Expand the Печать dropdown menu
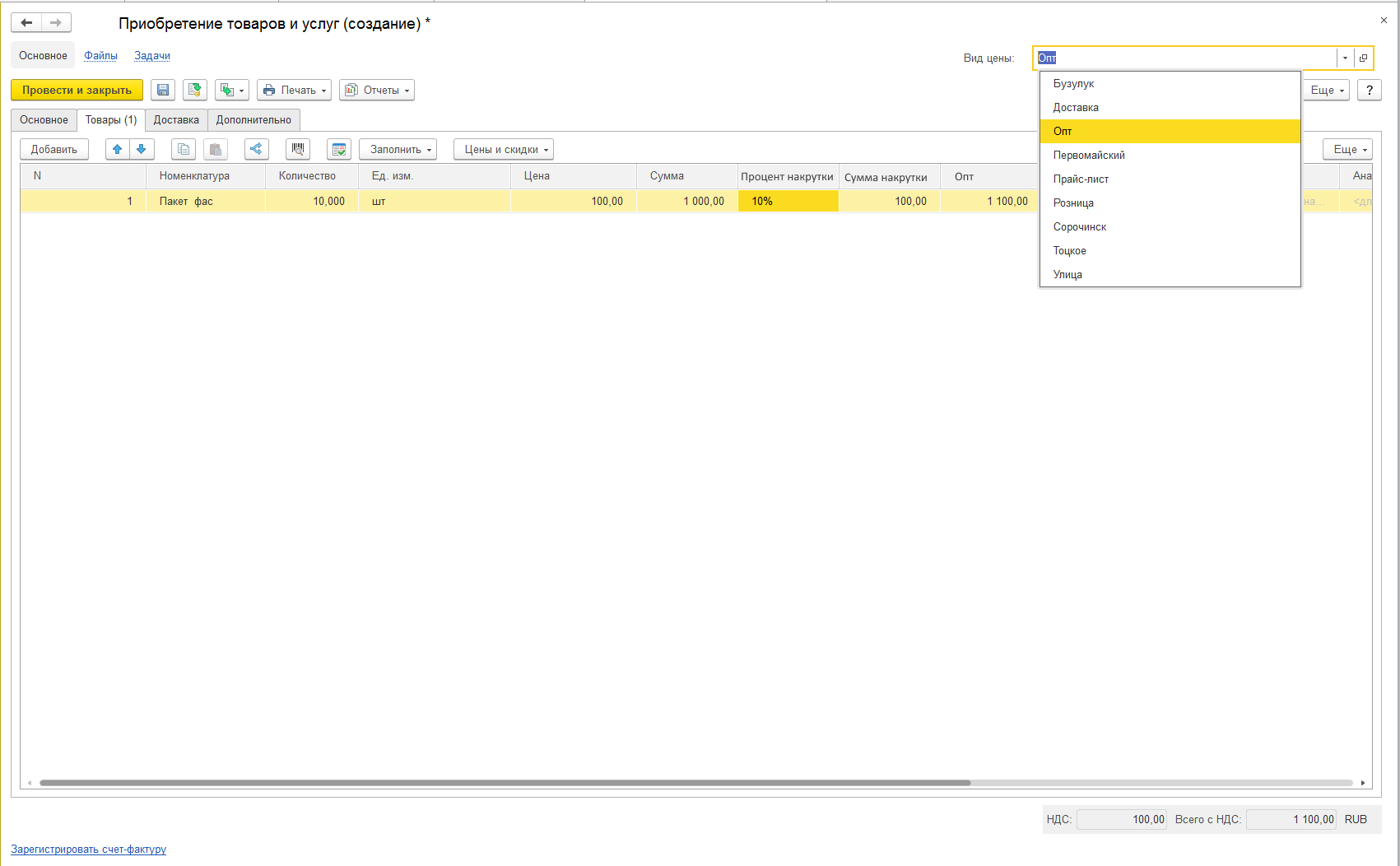 (294, 90)
